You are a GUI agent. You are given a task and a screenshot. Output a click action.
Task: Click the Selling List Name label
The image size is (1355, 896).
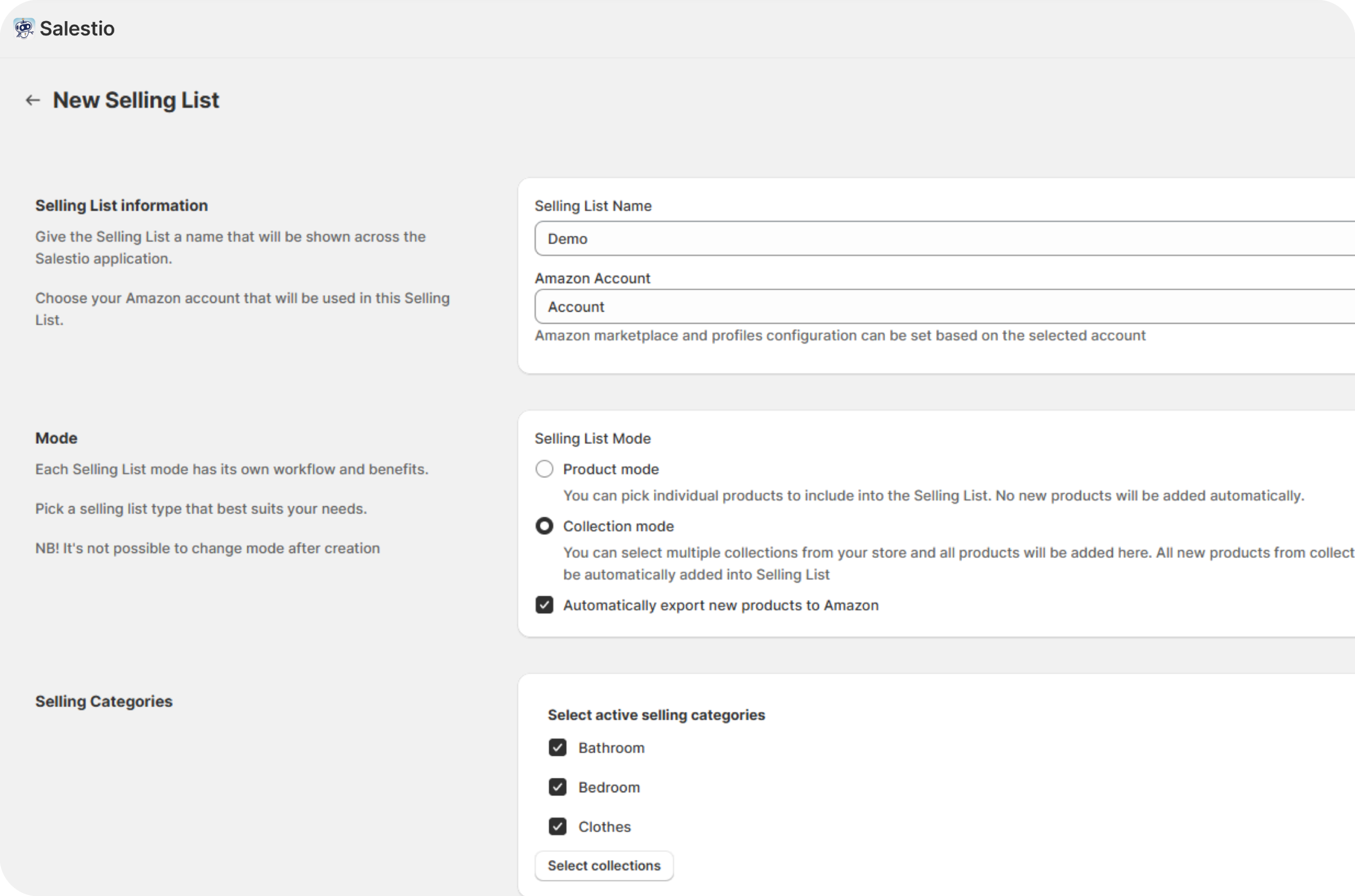(x=593, y=206)
